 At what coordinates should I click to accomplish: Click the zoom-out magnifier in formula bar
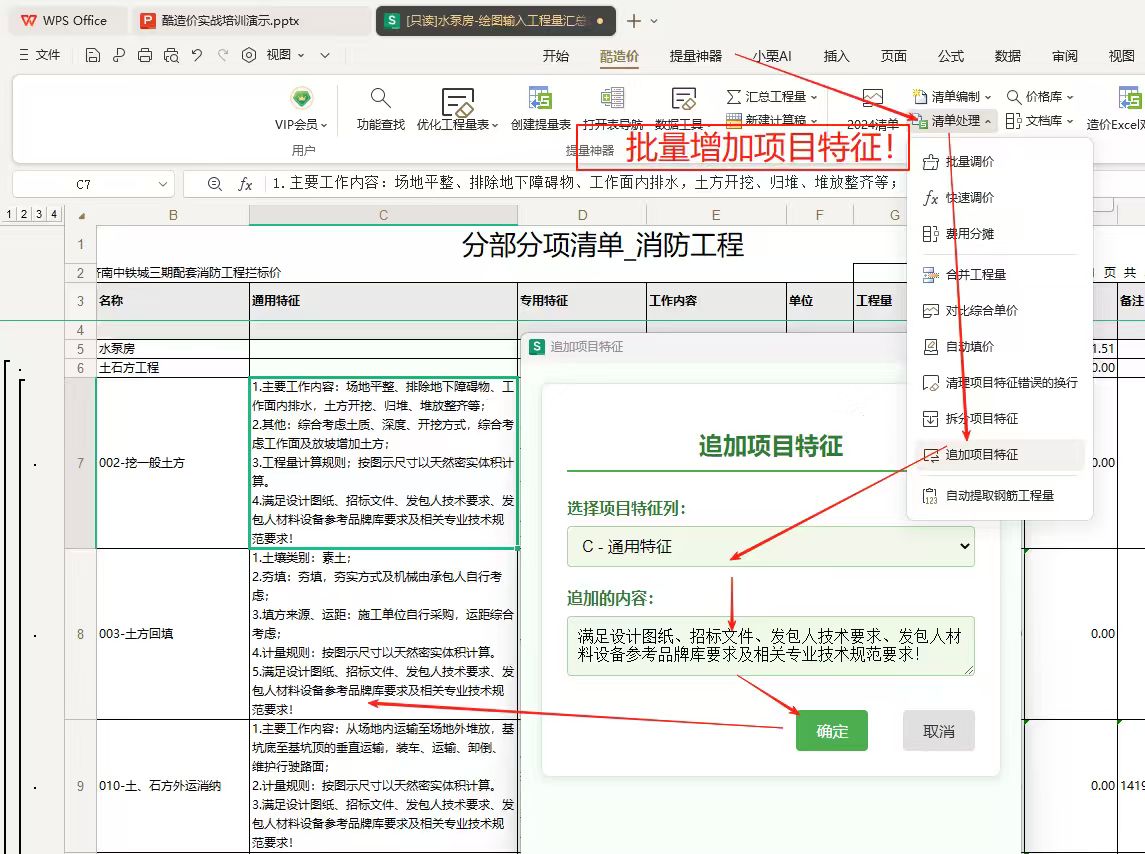click(x=214, y=184)
